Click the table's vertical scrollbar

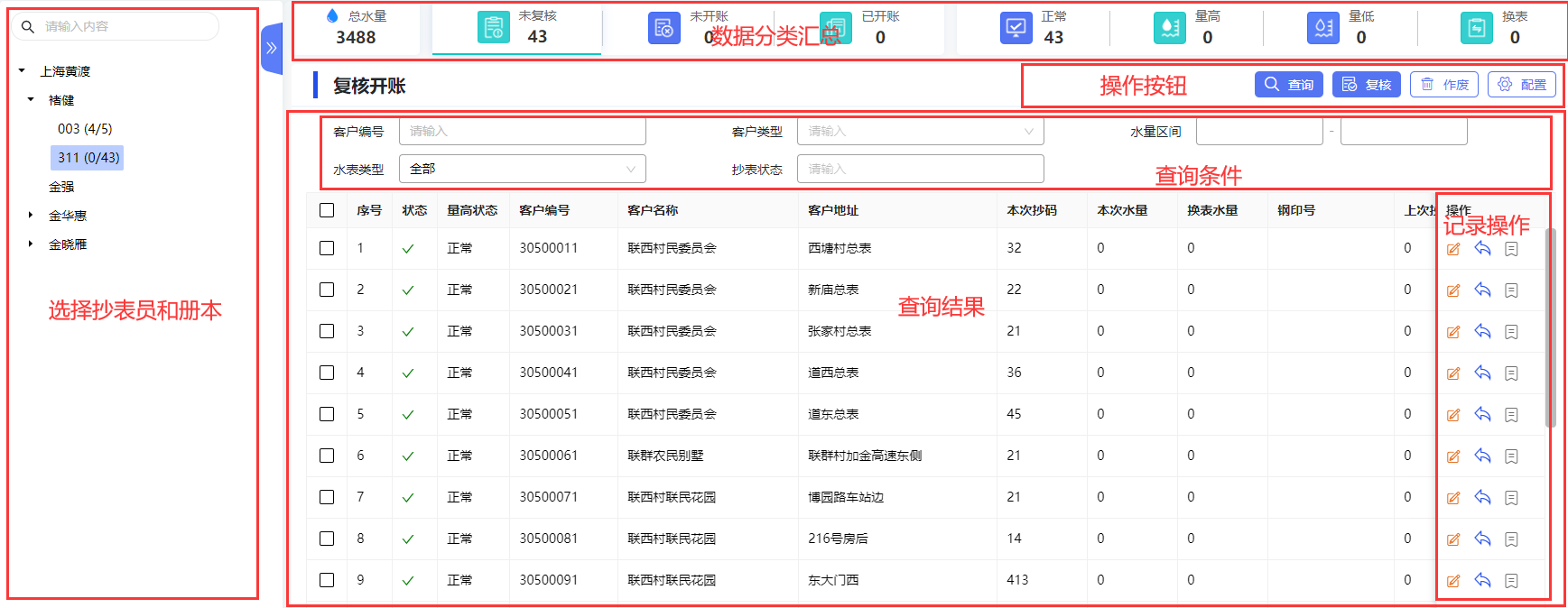click(x=1551, y=327)
